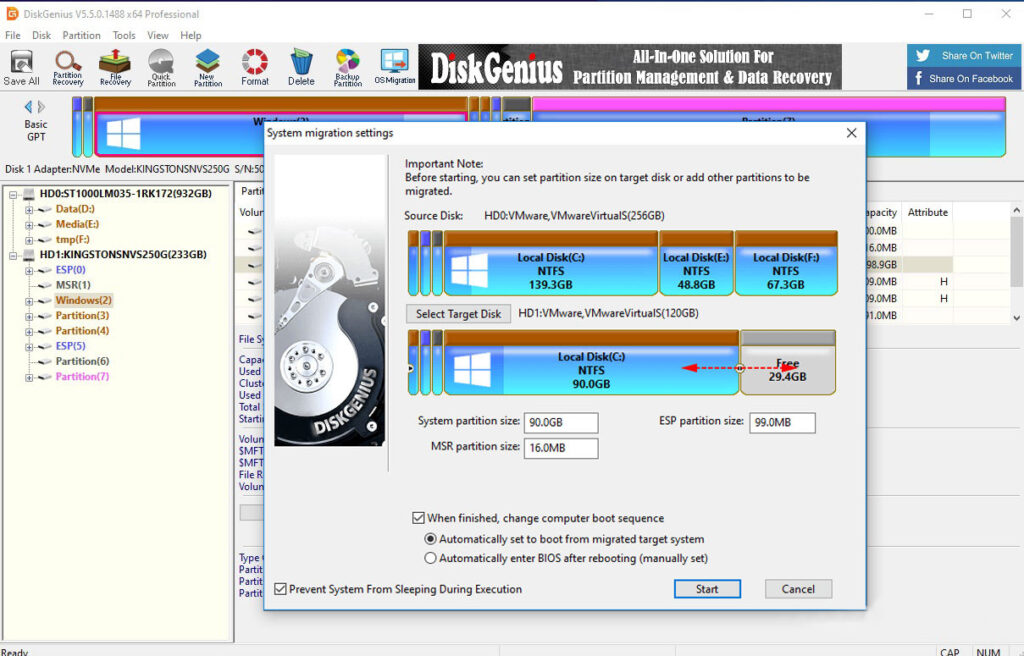Click the Select Target Disk button
This screenshot has width=1024, height=656.
[457, 313]
